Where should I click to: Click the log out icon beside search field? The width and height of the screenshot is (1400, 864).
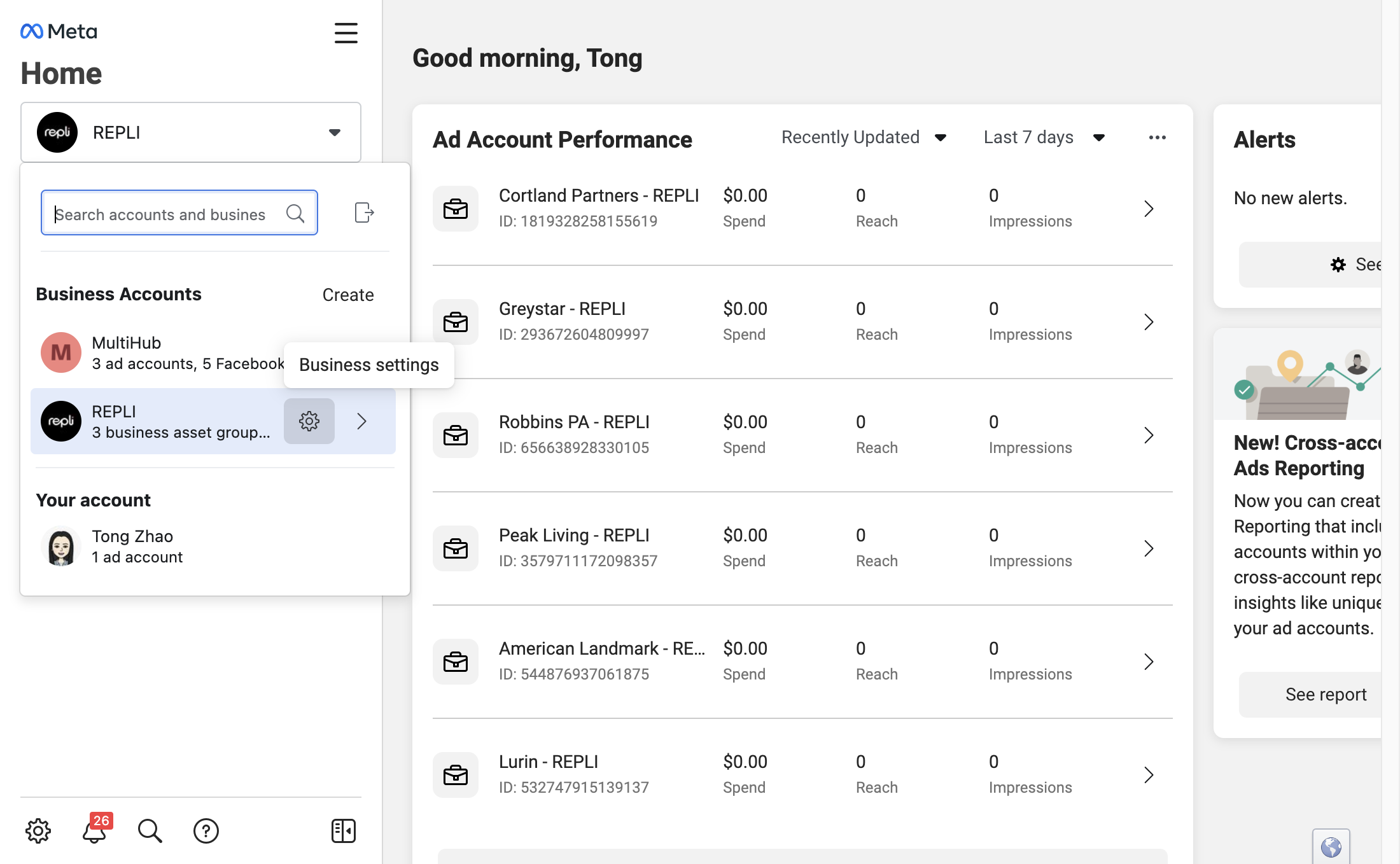pyautogui.click(x=364, y=213)
